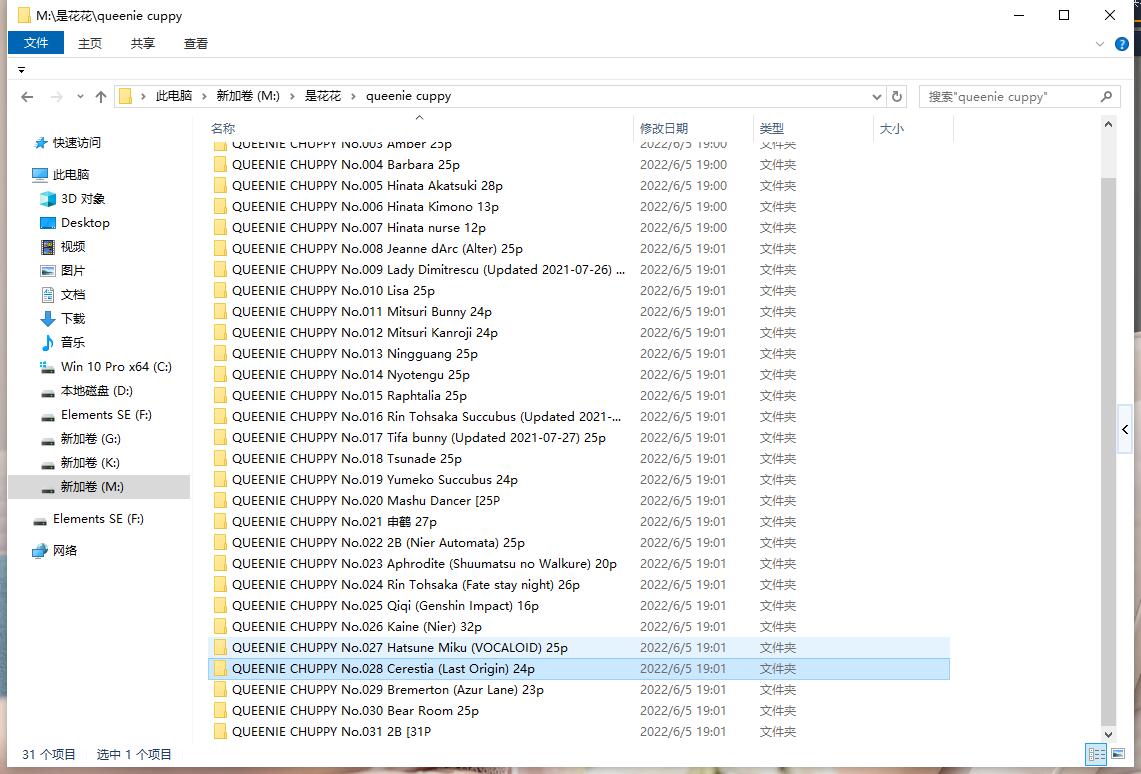Sort by 修改日期 column header
This screenshot has height=774, width=1141.
pyautogui.click(x=664, y=129)
